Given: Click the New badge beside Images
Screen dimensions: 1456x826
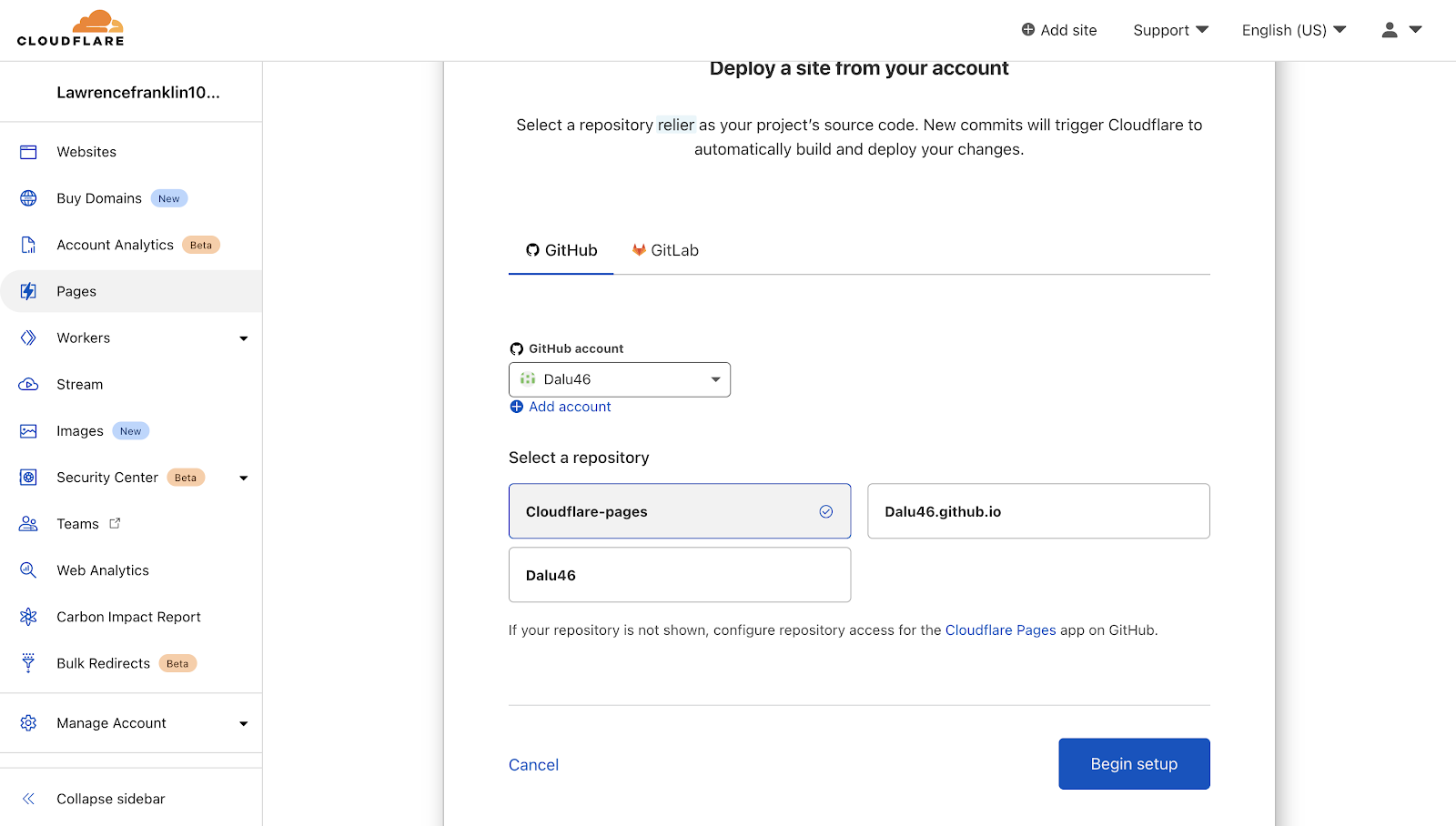Looking at the screenshot, I should coord(131,431).
